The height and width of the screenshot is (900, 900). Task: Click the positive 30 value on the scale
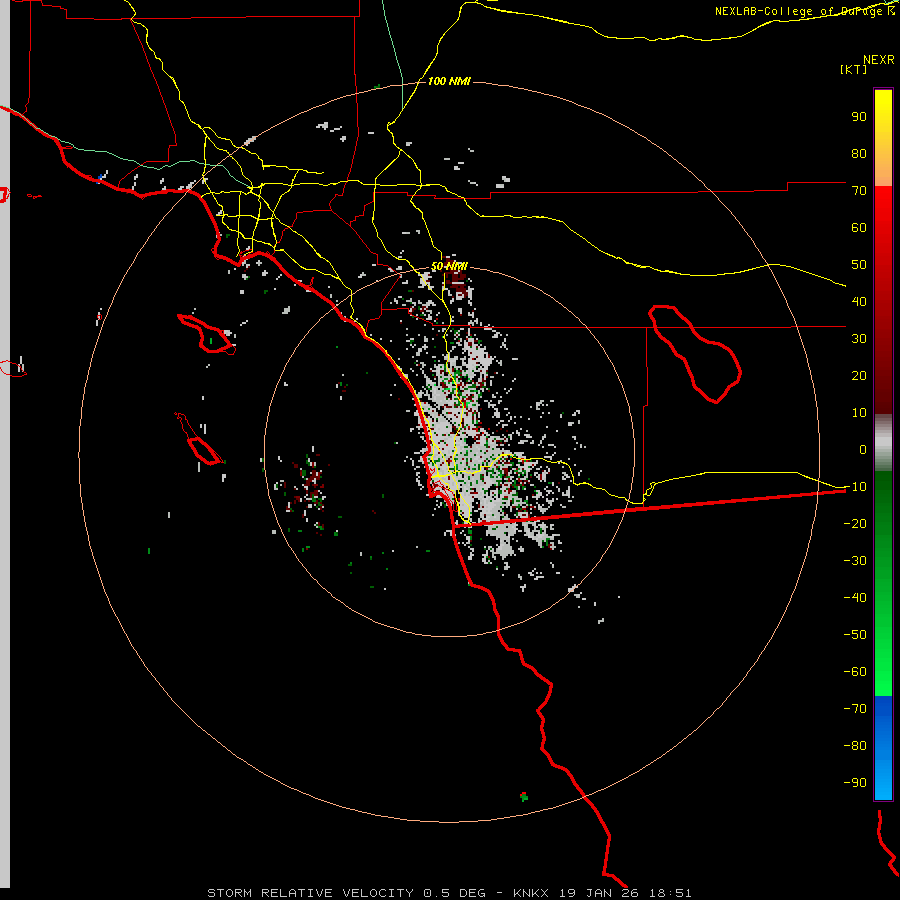point(859,339)
